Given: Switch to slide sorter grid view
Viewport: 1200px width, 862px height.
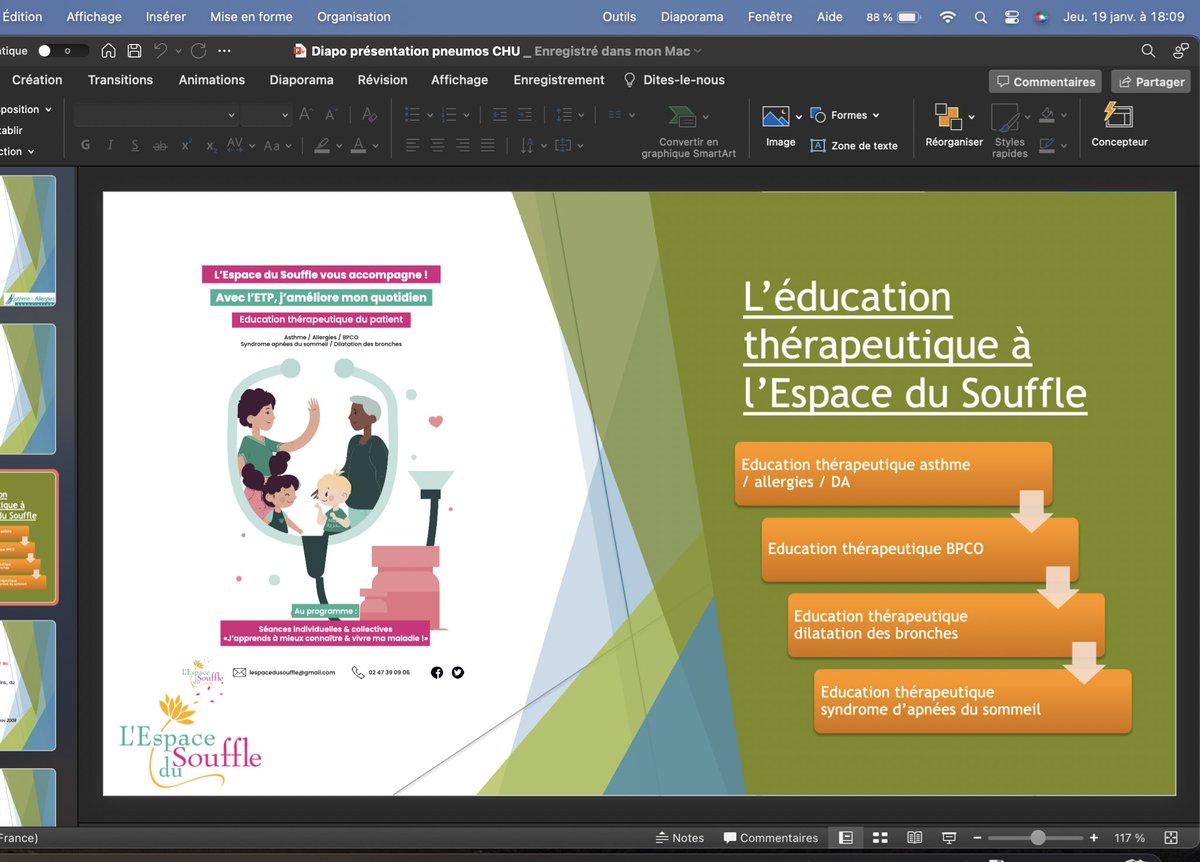Looking at the screenshot, I should pos(880,837).
